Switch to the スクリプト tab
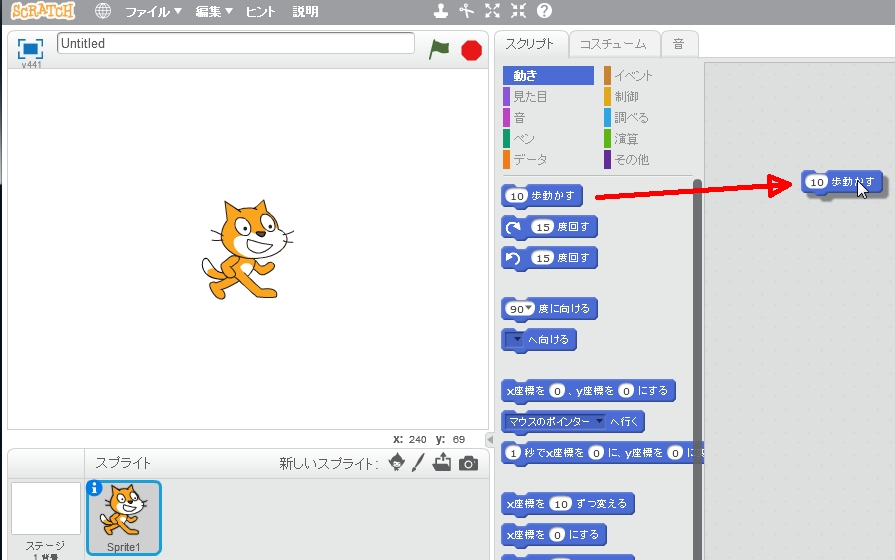895x560 pixels. 530,44
